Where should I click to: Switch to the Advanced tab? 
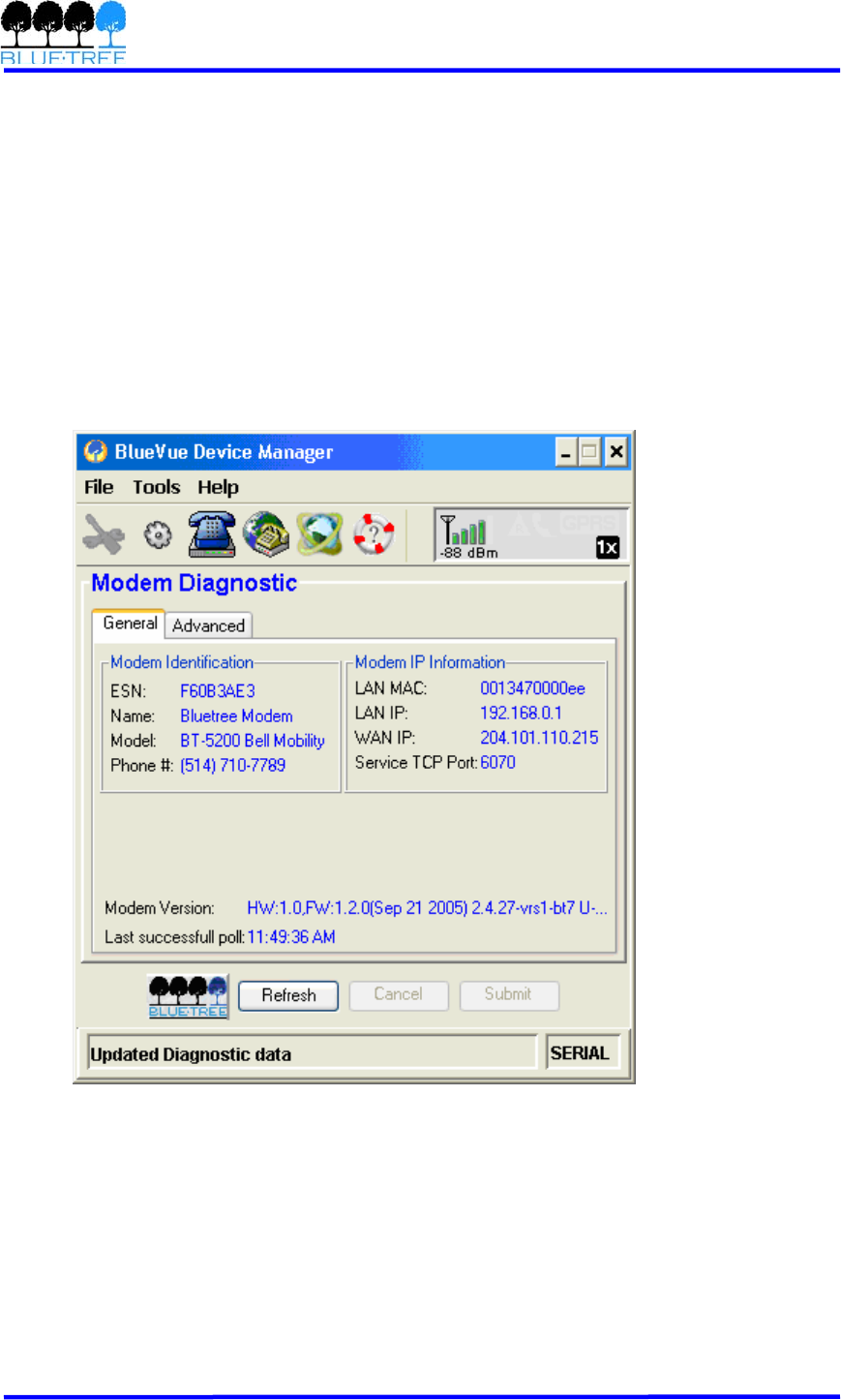[208, 625]
